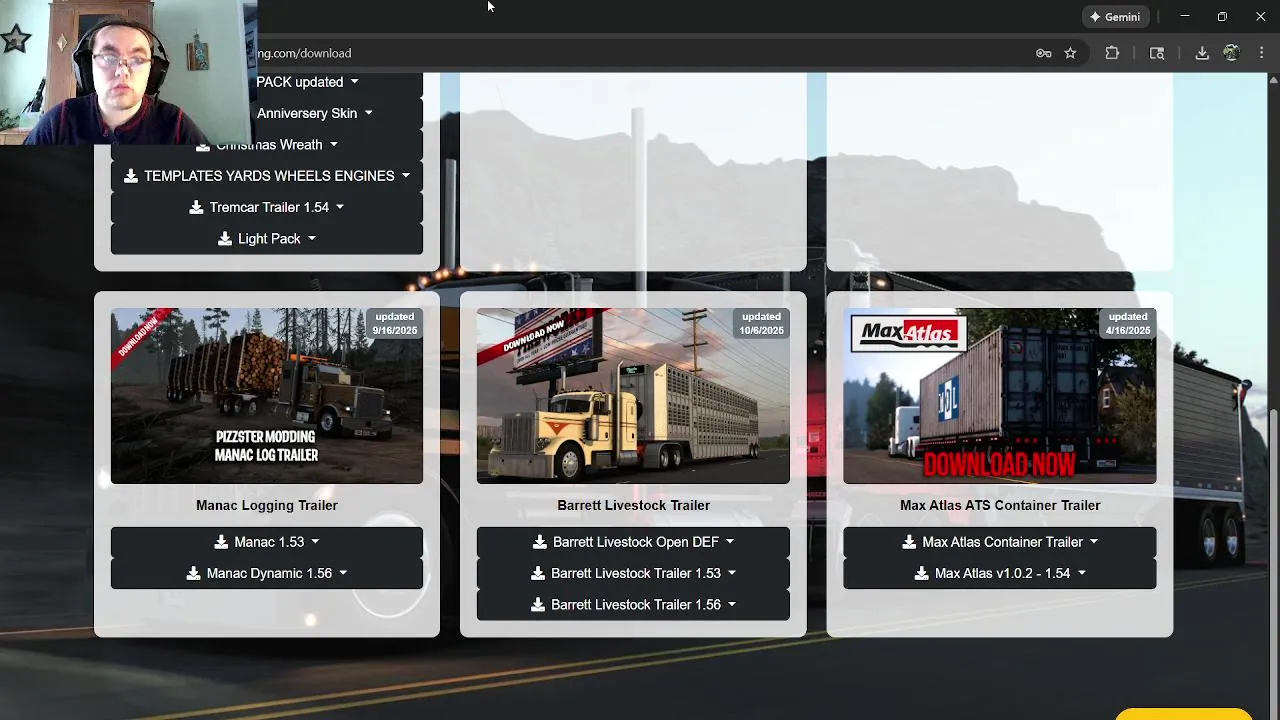Open the Max Atlas container thumbnail image
Screen dimensions: 1280x720
click(1000, 396)
